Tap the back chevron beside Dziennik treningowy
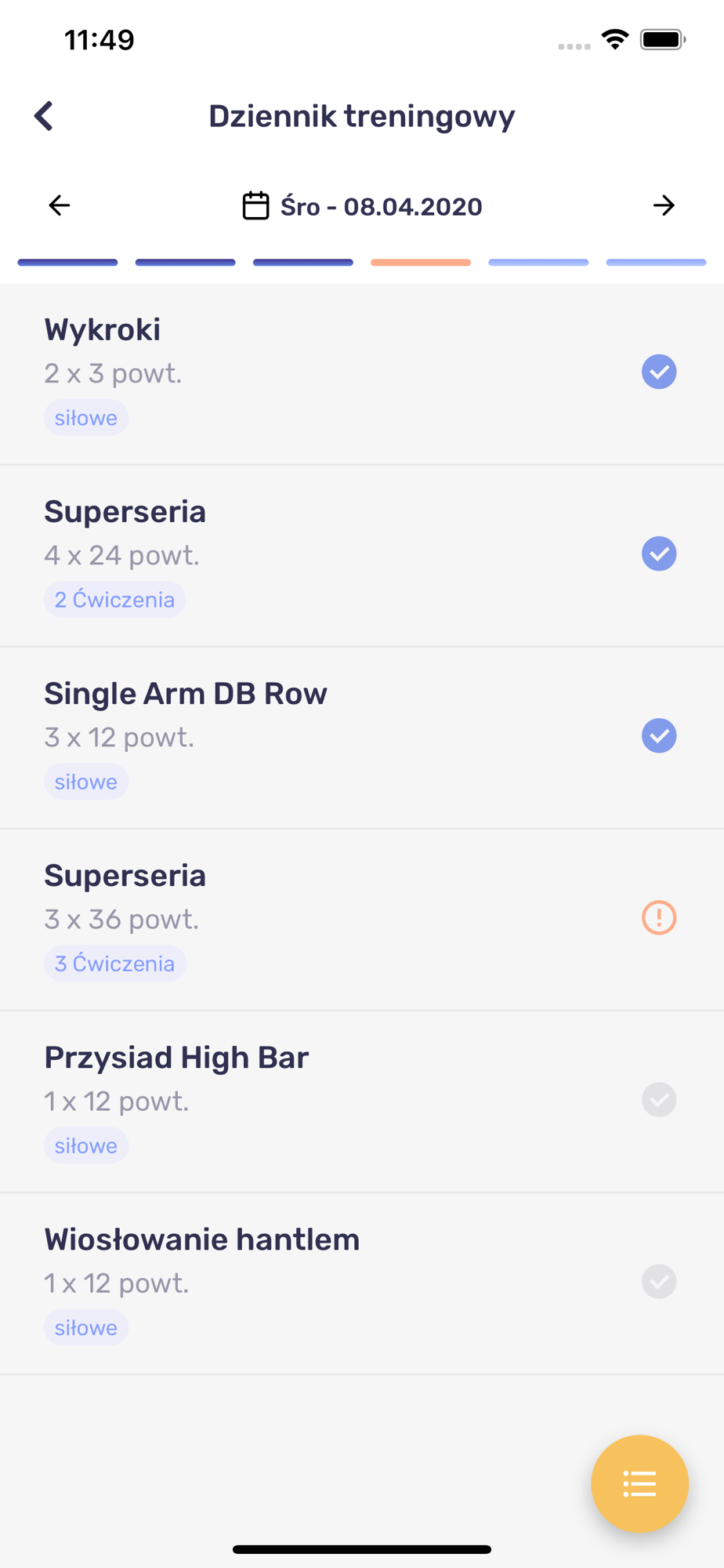This screenshot has height=1568, width=724. click(44, 116)
